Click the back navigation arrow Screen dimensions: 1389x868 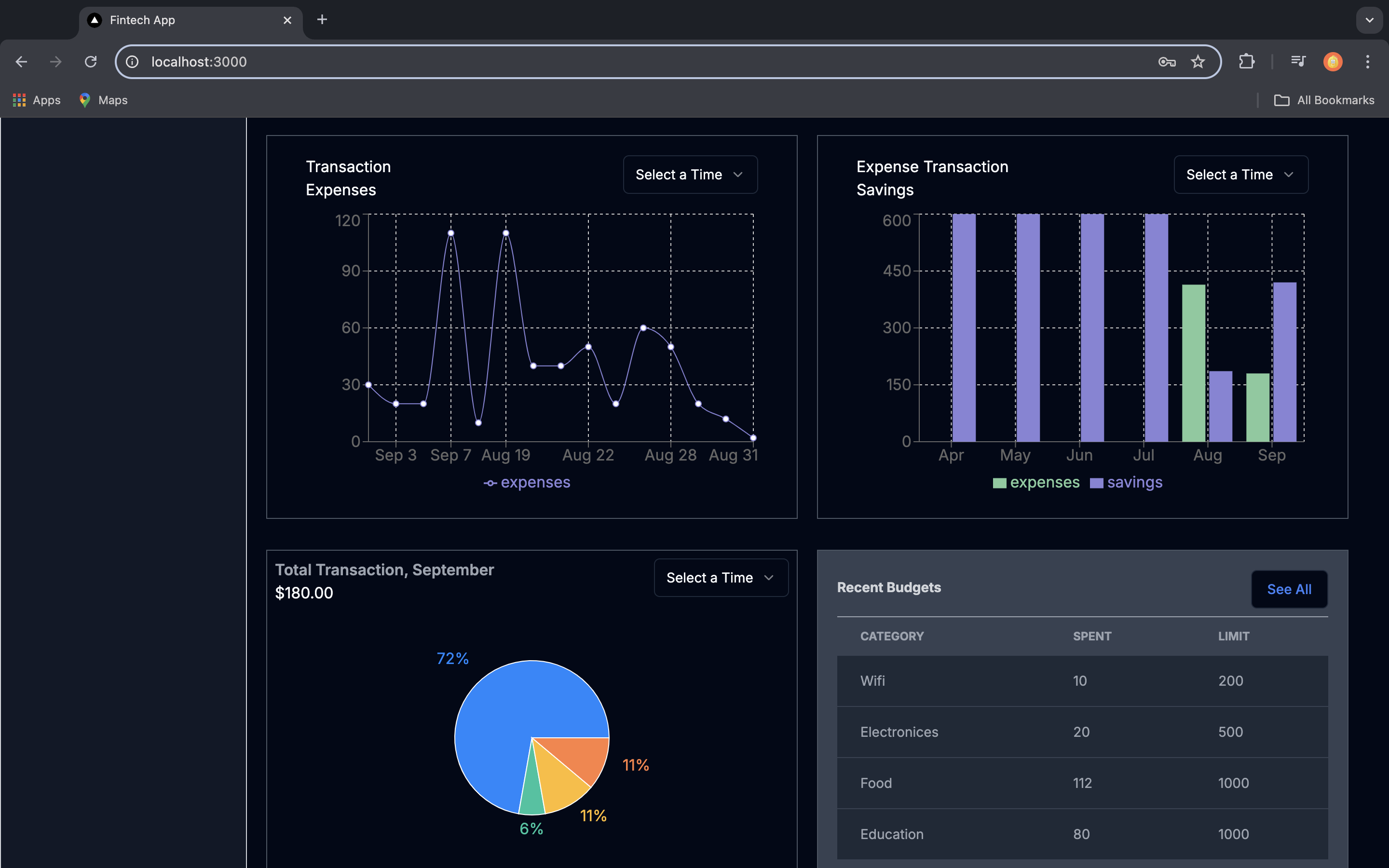pyautogui.click(x=21, y=61)
